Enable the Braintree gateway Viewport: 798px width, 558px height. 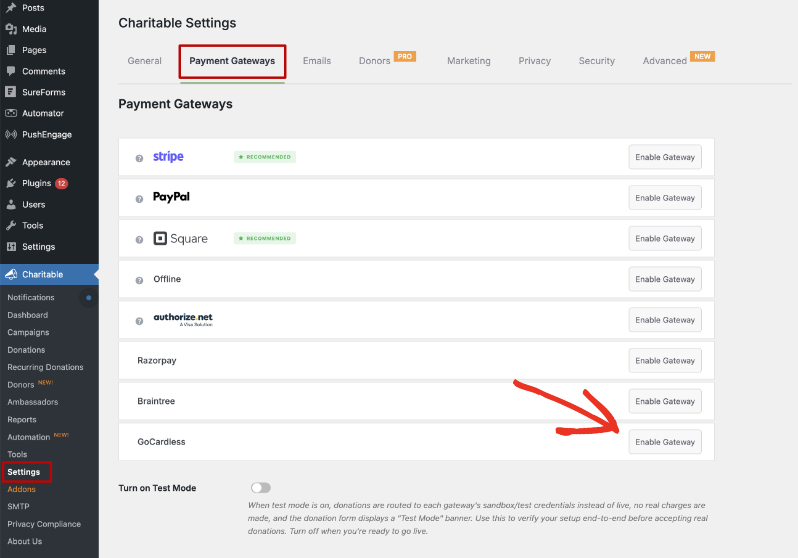coord(665,401)
